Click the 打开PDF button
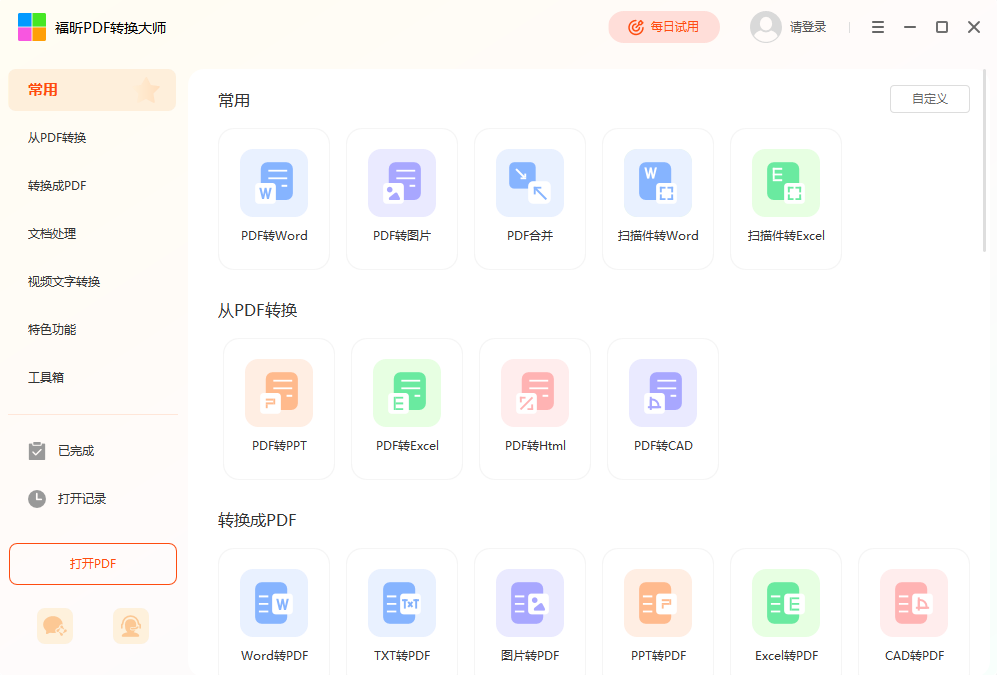 point(93,564)
